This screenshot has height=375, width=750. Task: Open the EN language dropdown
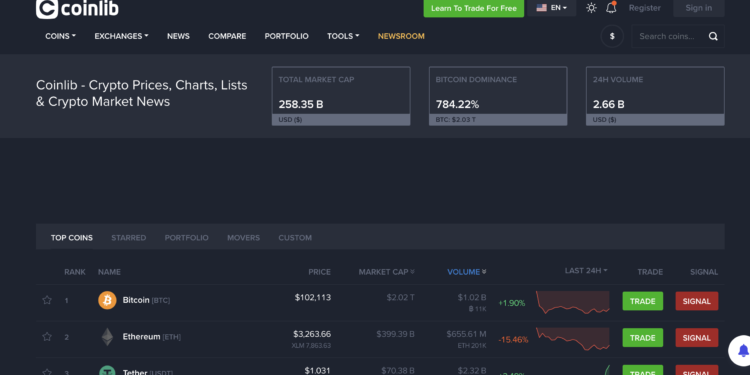point(551,8)
